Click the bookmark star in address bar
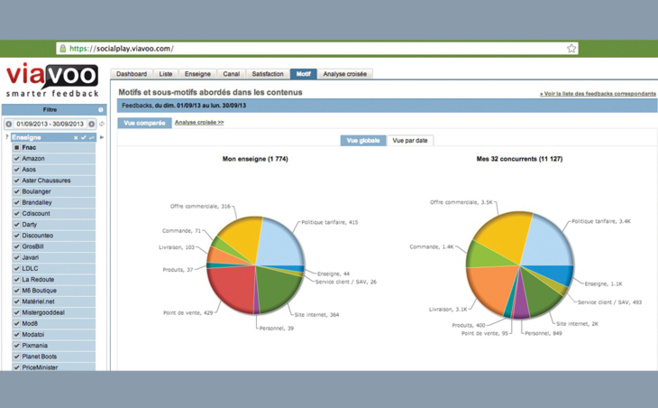 click(x=572, y=48)
